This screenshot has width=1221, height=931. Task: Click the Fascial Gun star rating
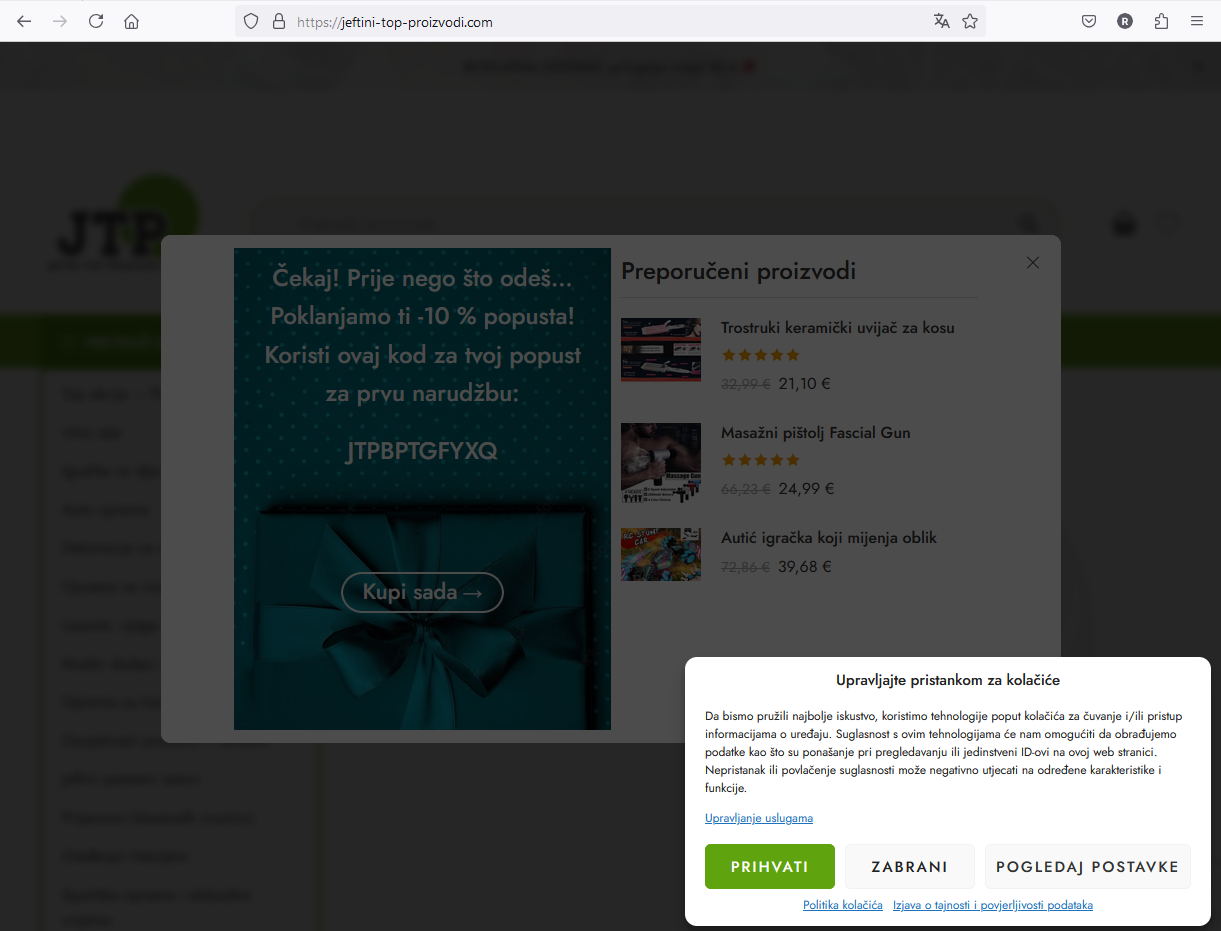[x=761, y=460]
